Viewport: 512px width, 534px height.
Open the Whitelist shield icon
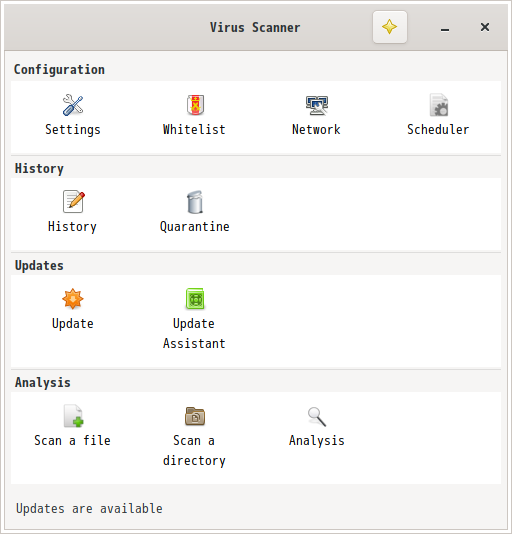pos(195,105)
